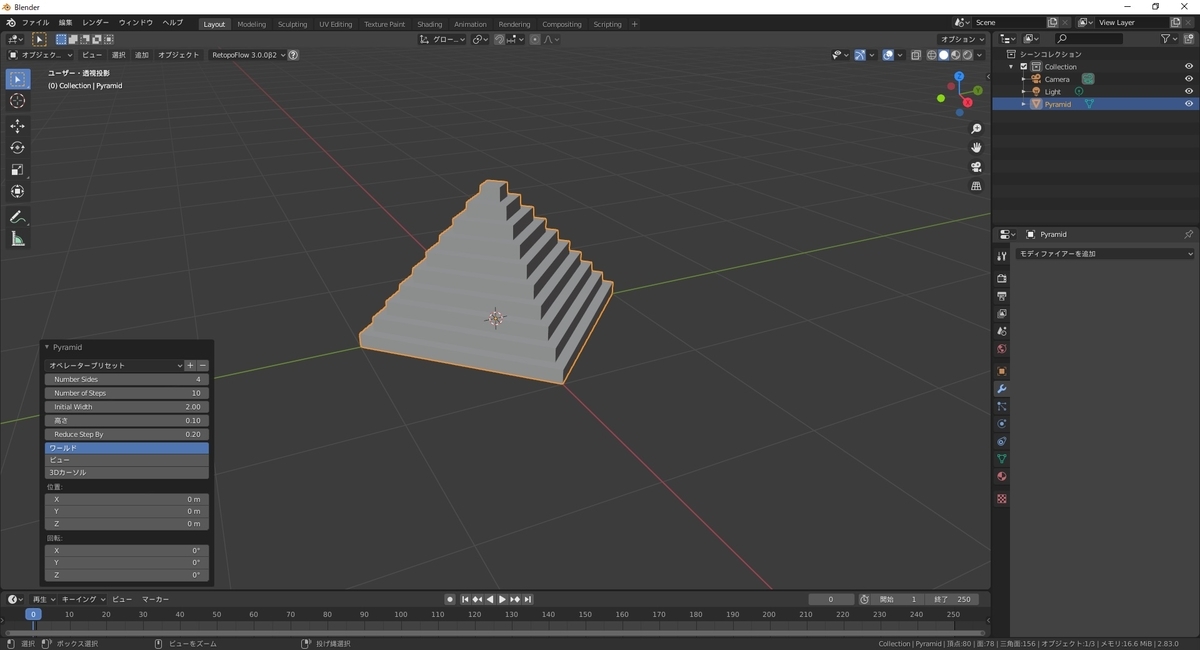1200x650 pixels.
Task: Open the Modifiers wrench properties tab
Action: [1002, 389]
